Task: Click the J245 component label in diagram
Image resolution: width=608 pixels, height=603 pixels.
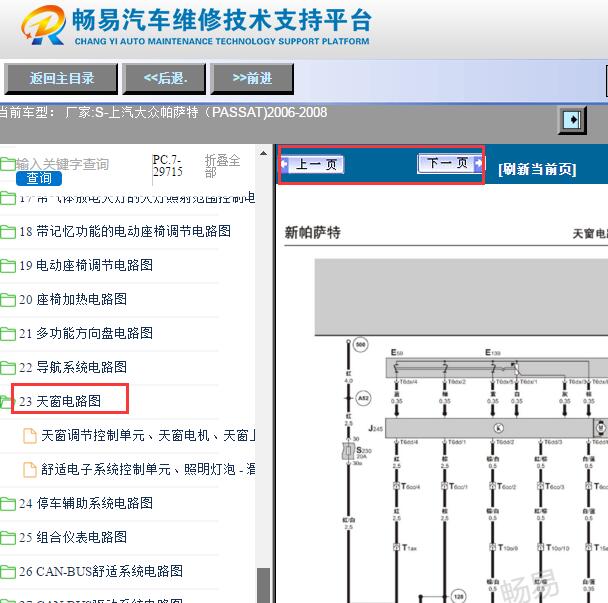Action: tap(375, 428)
